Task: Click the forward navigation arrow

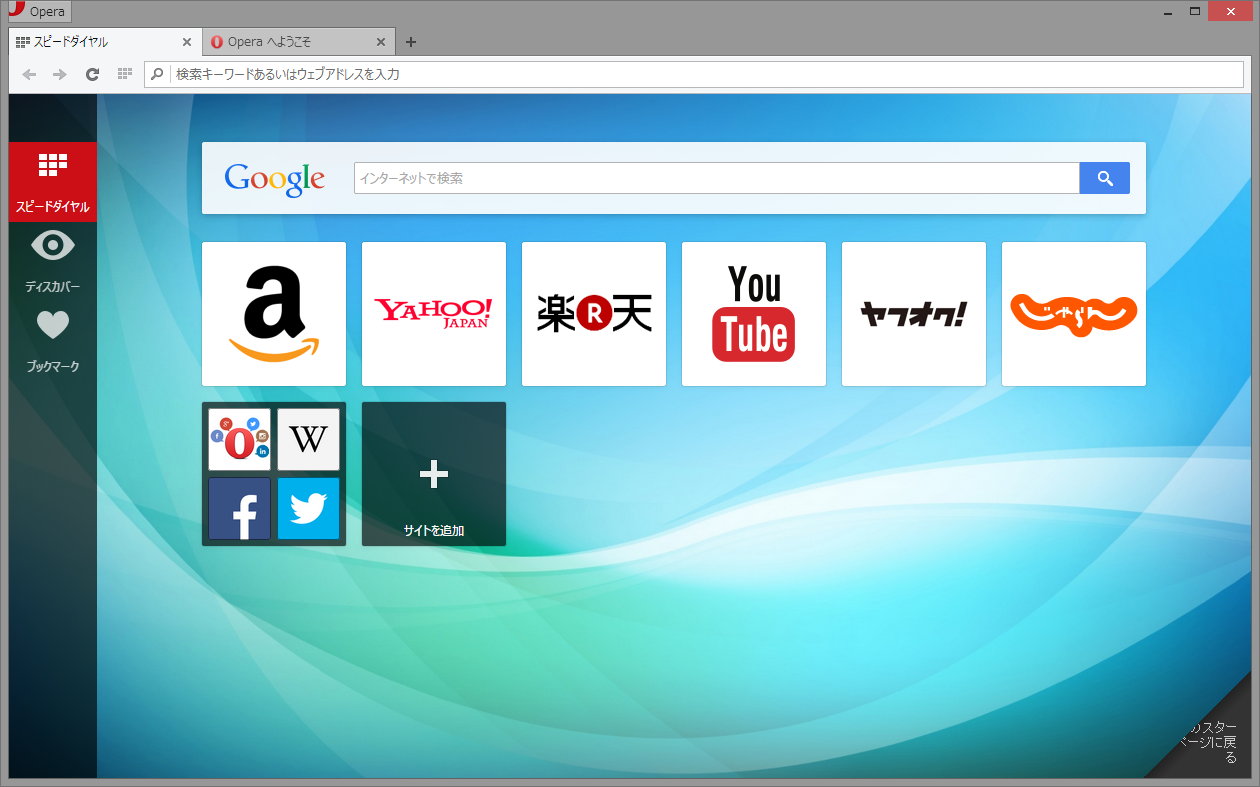Action: 59,74
